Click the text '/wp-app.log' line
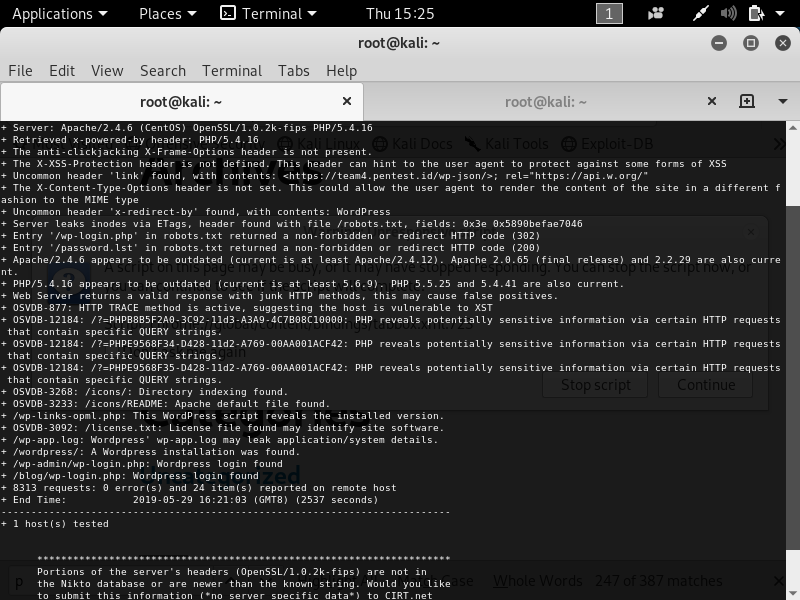Screen dimensions: 800x600 click(x=219, y=440)
